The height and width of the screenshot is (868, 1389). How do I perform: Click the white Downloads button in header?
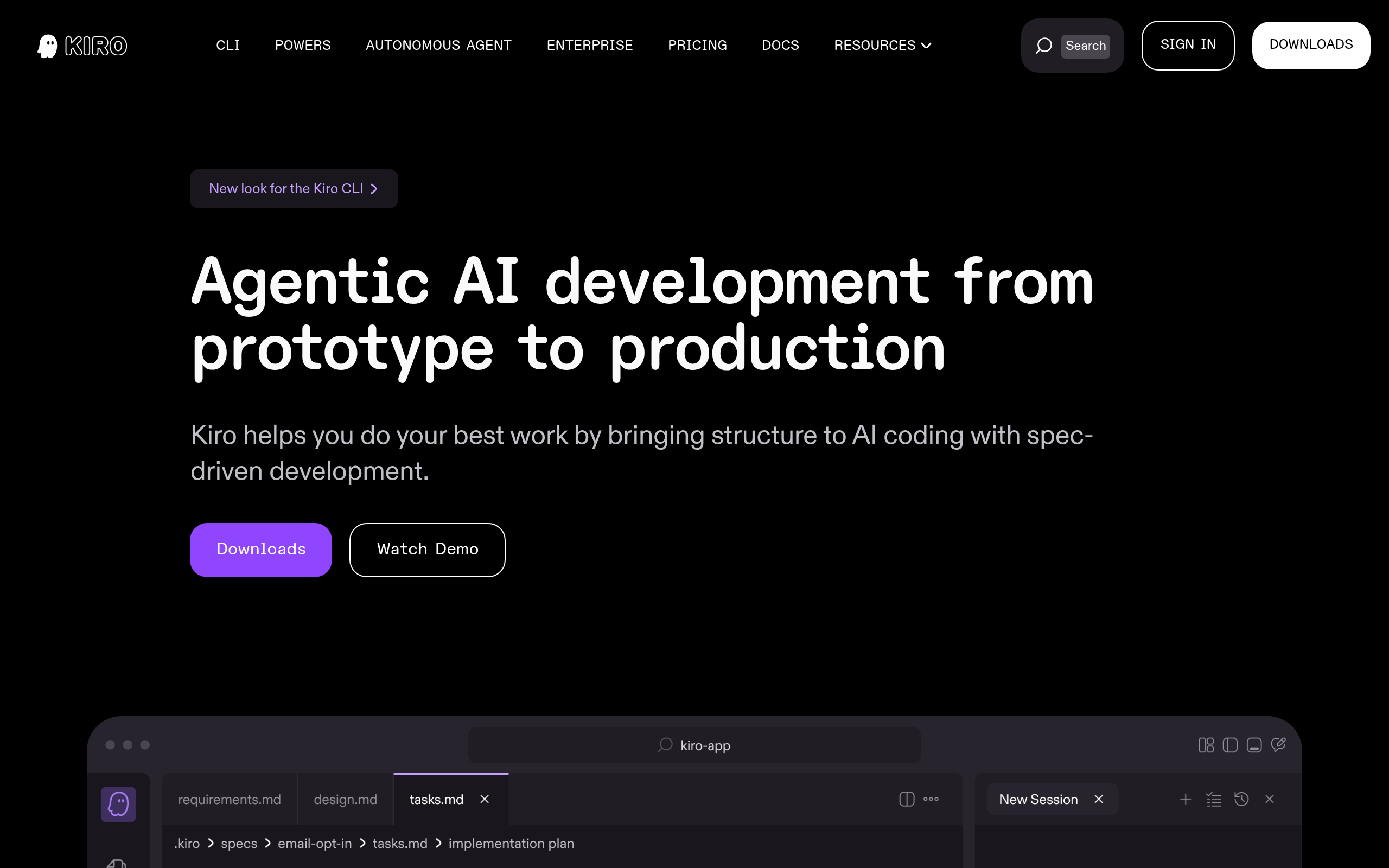point(1311,46)
